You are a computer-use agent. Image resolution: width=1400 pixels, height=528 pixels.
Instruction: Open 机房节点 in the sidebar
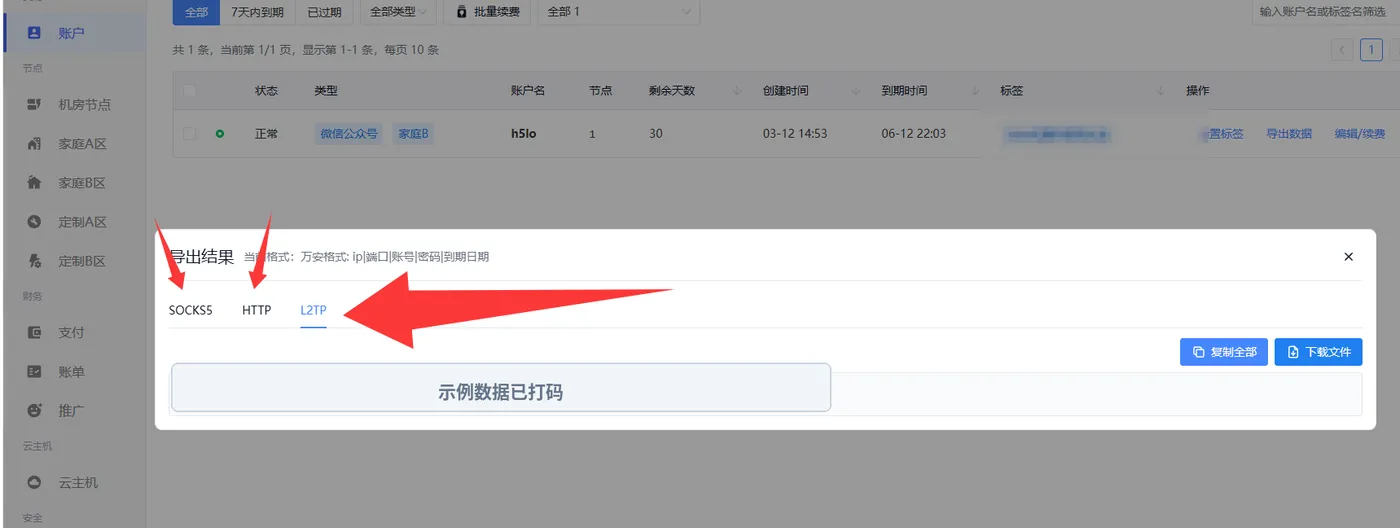coord(75,104)
